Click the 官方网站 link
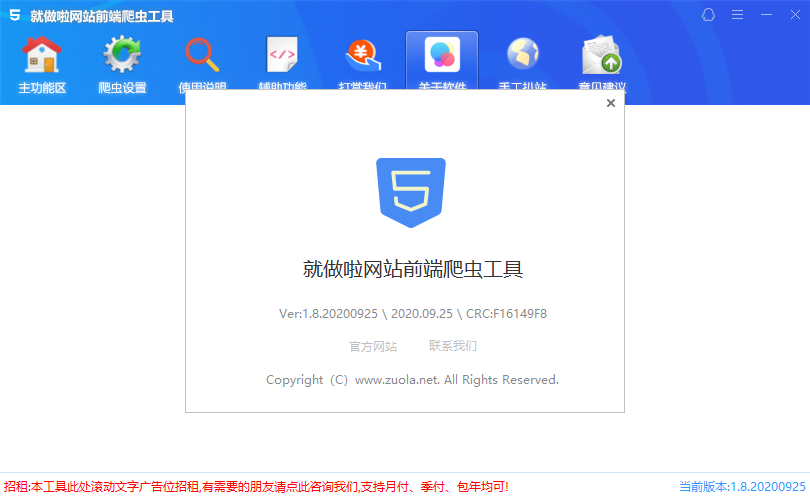This screenshot has height=501, width=810. click(x=373, y=346)
